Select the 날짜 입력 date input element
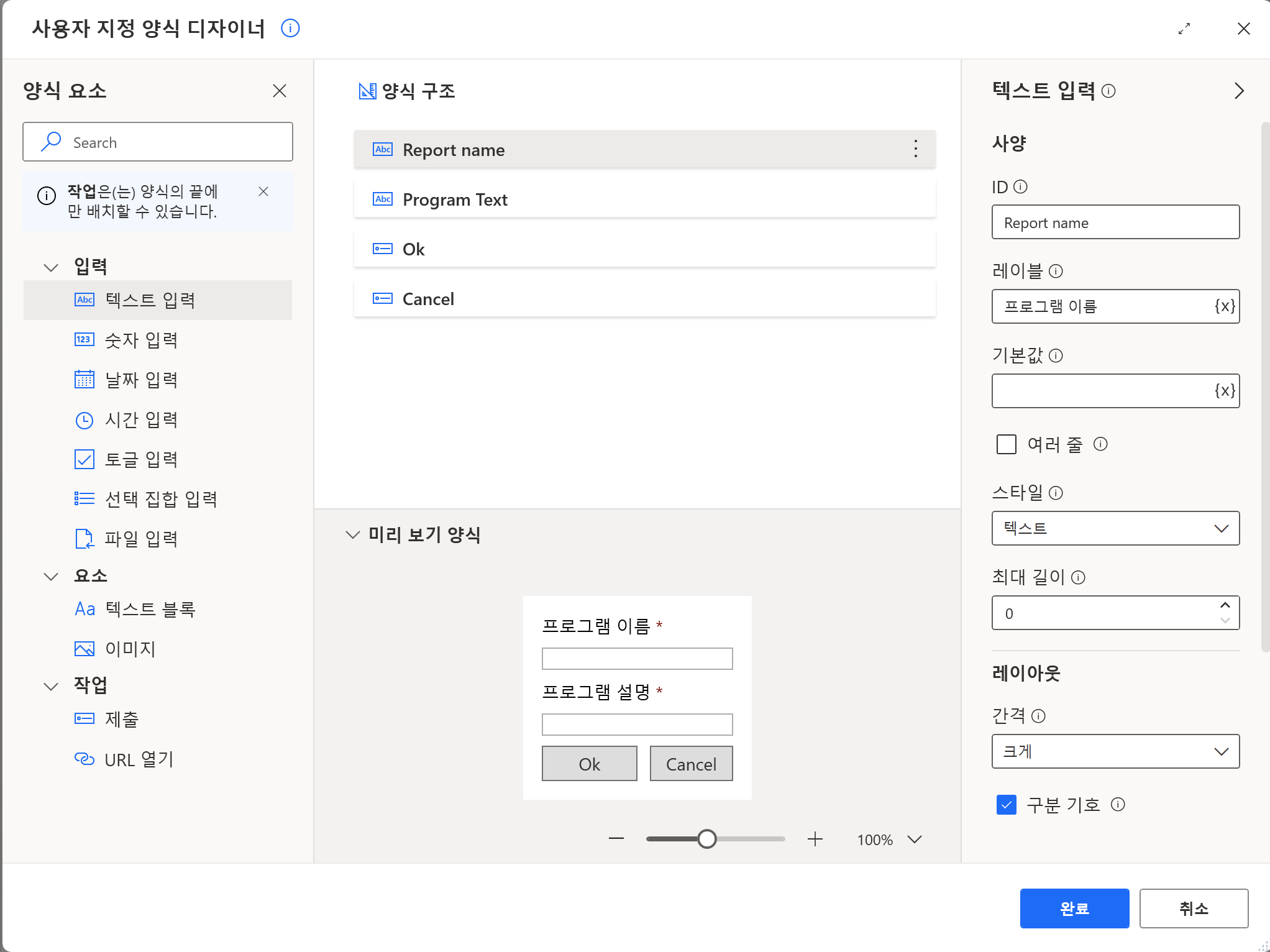The height and width of the screenshot is (952, 1270). coord(141,380)
